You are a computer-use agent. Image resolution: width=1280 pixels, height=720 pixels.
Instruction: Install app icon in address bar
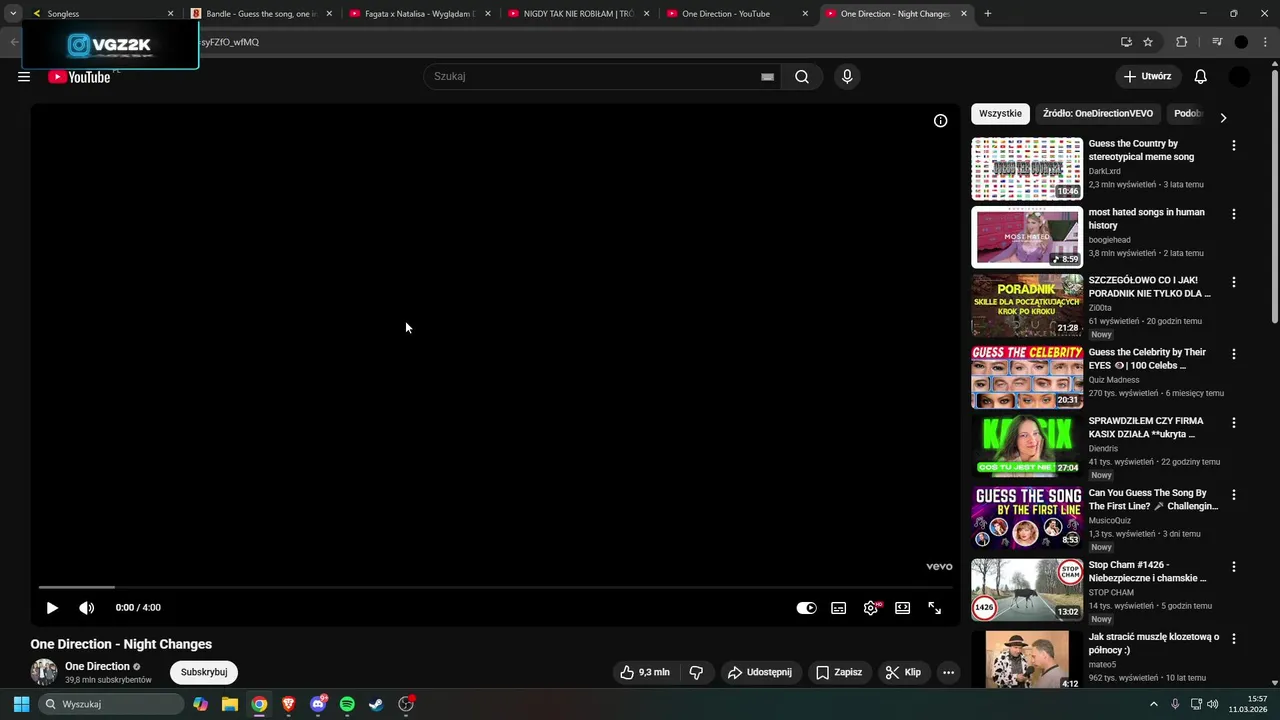click(x=1126, y=42)
